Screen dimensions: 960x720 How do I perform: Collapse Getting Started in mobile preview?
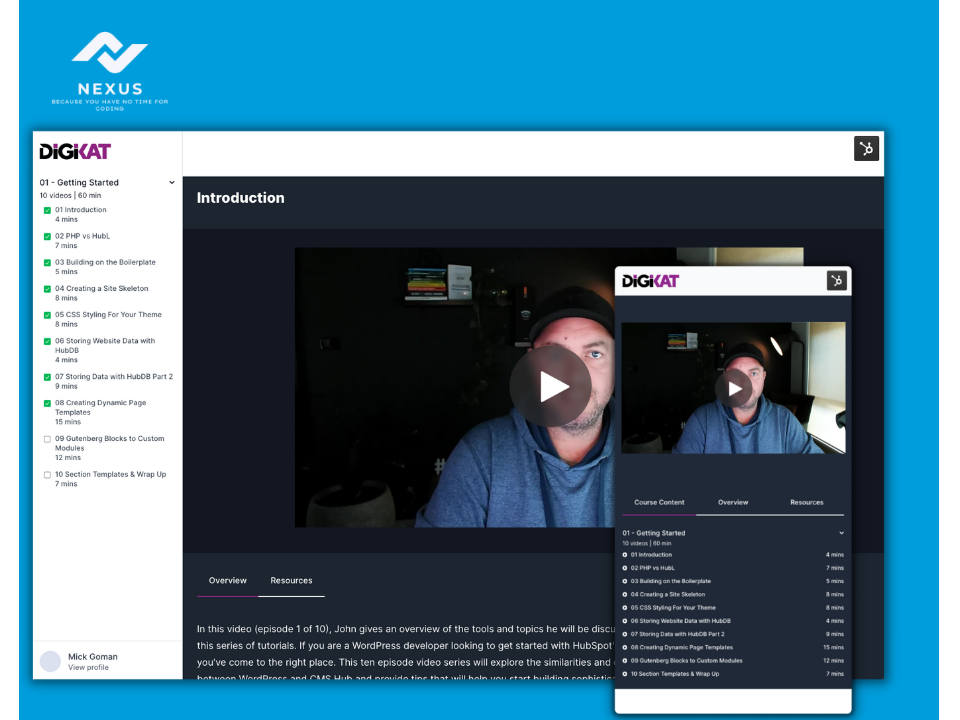click(841, 533)
